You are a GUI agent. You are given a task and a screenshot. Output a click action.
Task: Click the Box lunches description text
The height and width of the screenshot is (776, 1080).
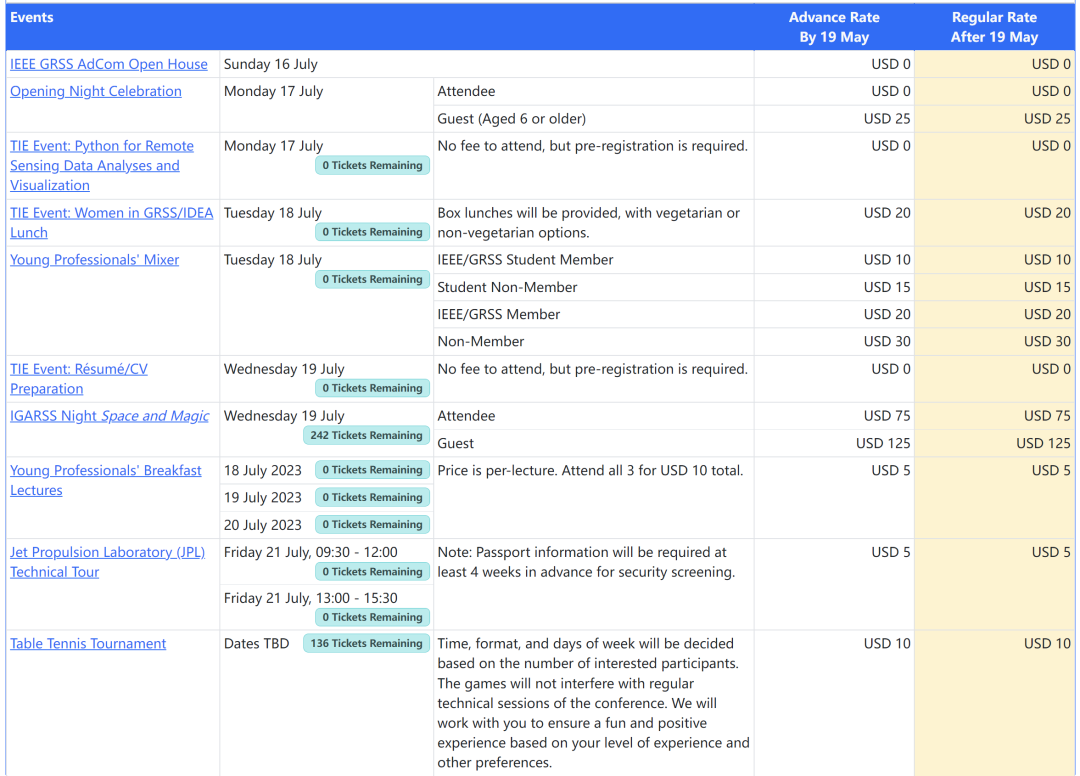(589, 222)
